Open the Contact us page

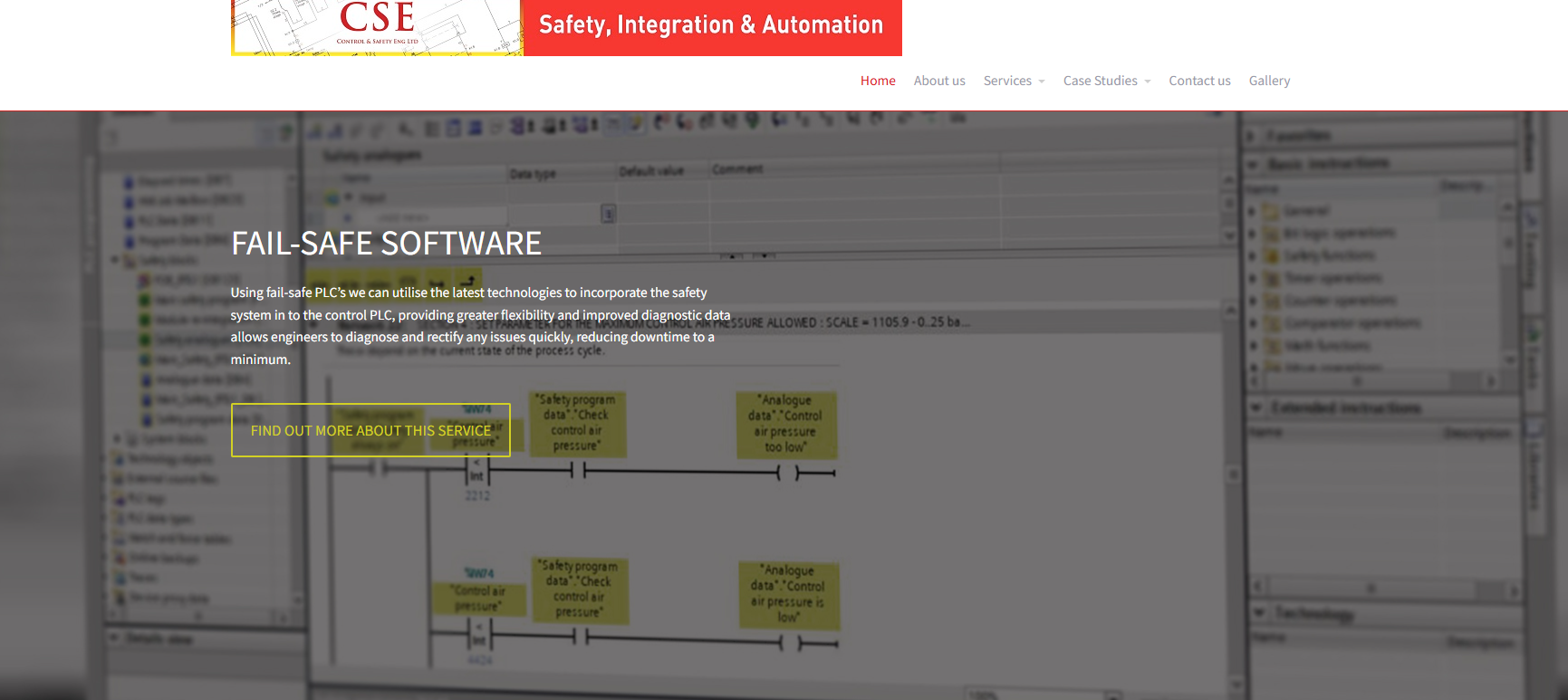tap(1198, 81)
